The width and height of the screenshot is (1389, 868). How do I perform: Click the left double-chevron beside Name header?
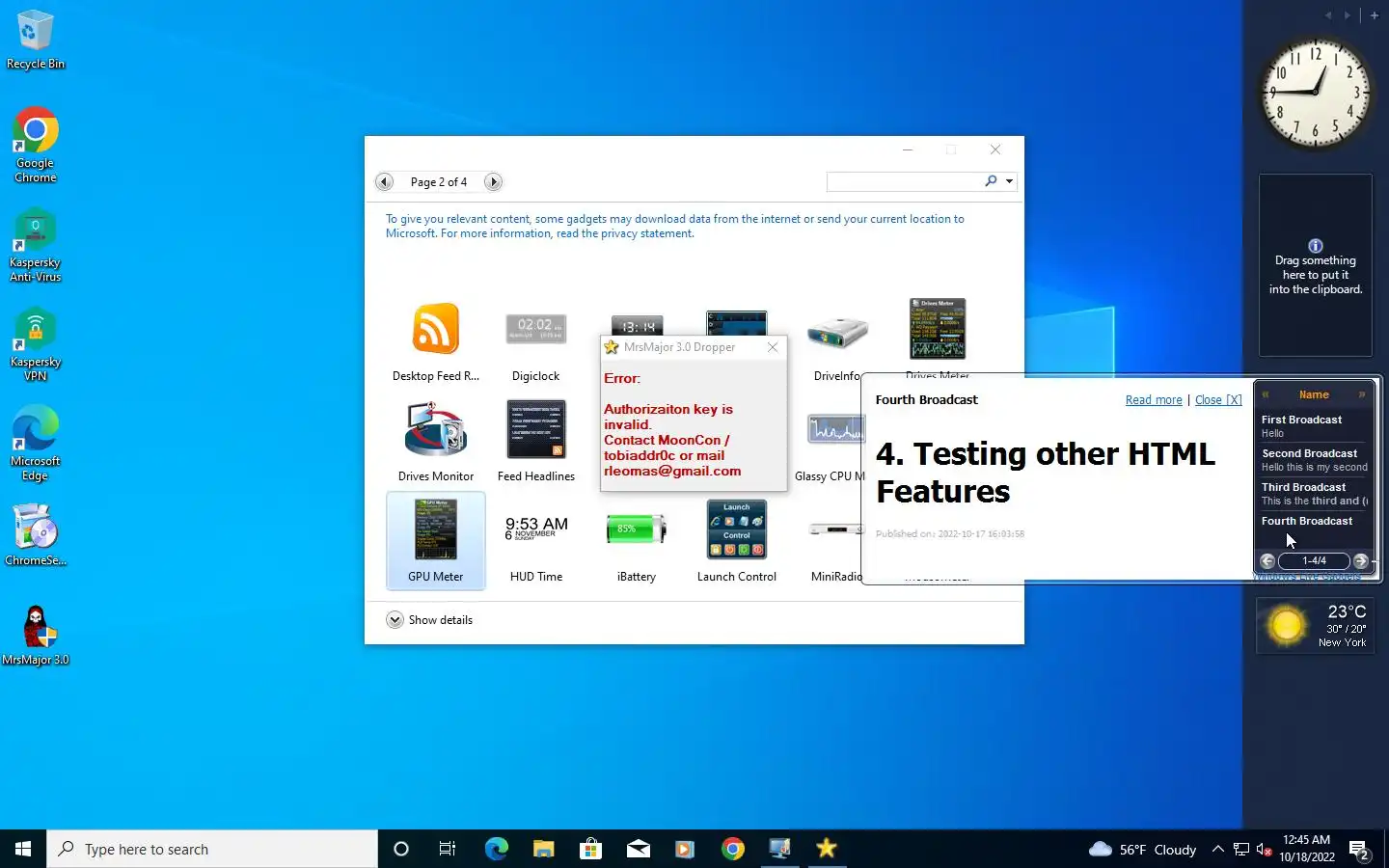tap(1266, 394)
